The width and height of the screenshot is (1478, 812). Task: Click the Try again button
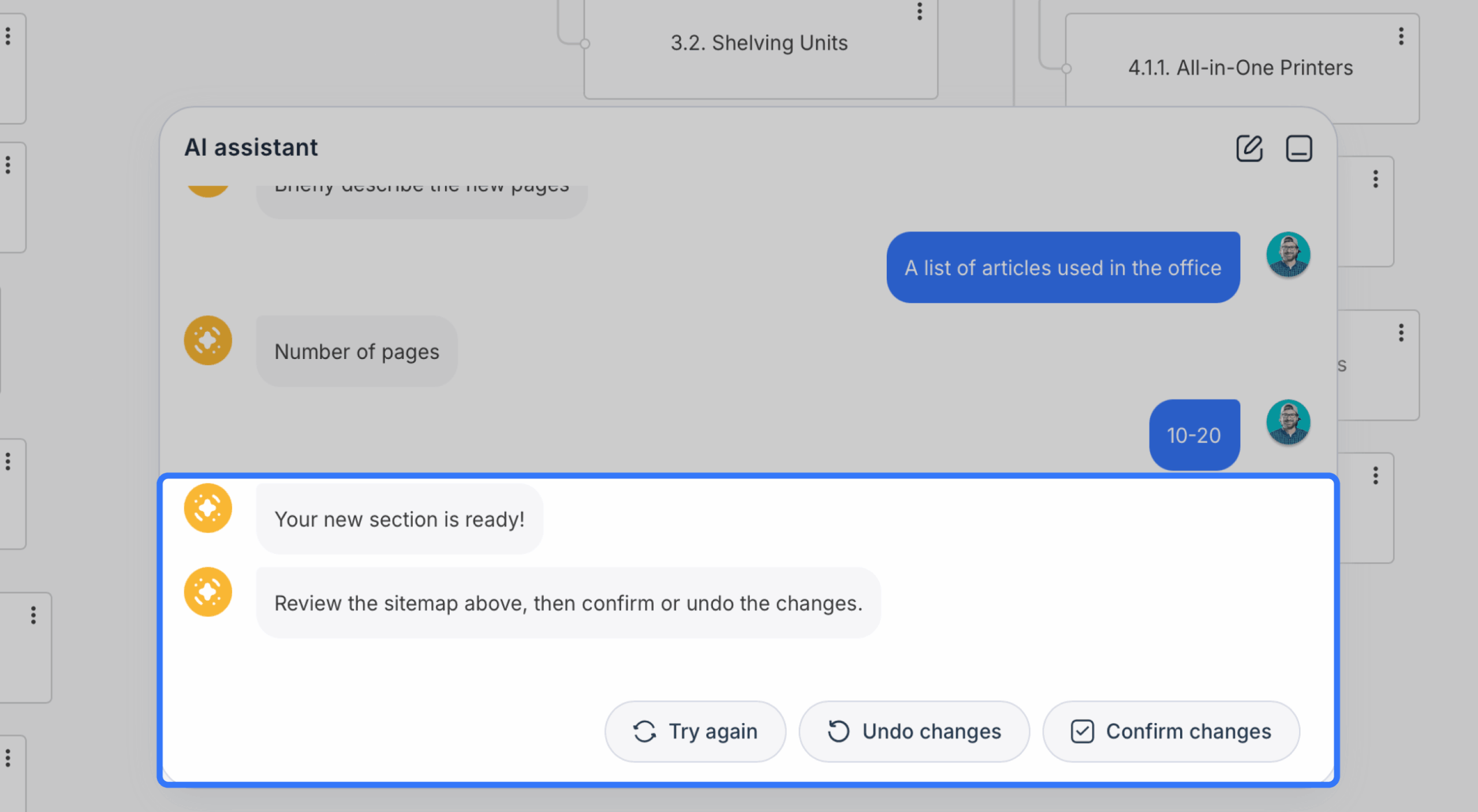pos(695,731)
